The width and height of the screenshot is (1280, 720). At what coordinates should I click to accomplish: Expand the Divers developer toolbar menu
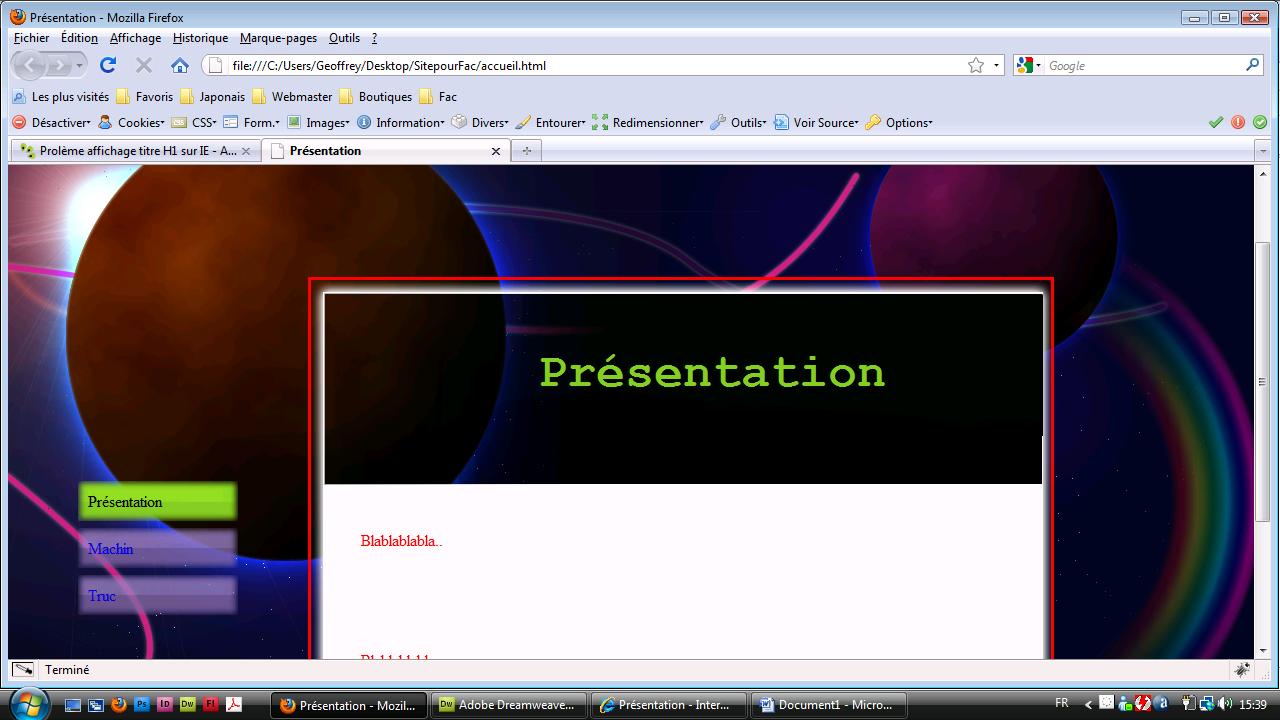480,123
